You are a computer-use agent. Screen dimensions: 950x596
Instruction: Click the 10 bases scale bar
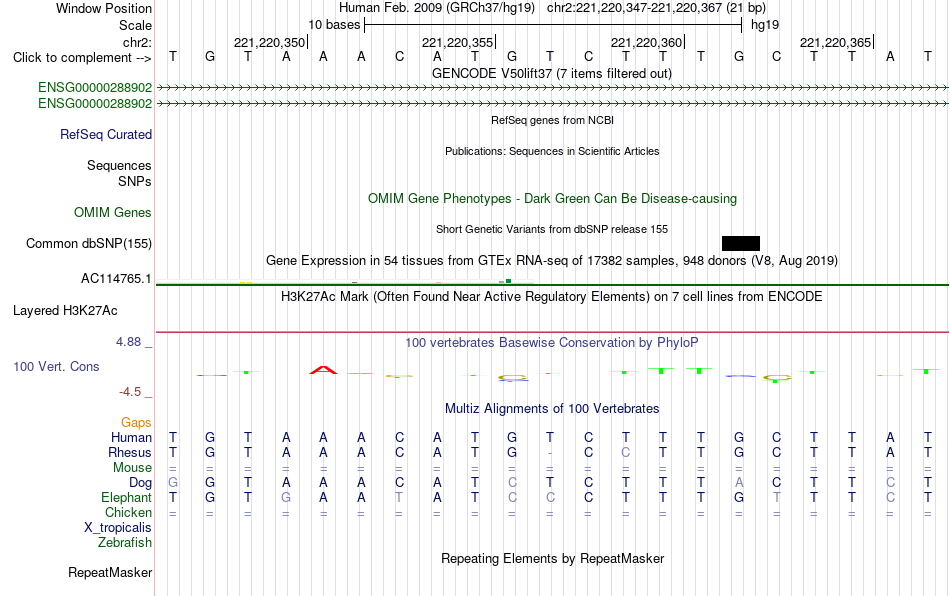[553, 25]
